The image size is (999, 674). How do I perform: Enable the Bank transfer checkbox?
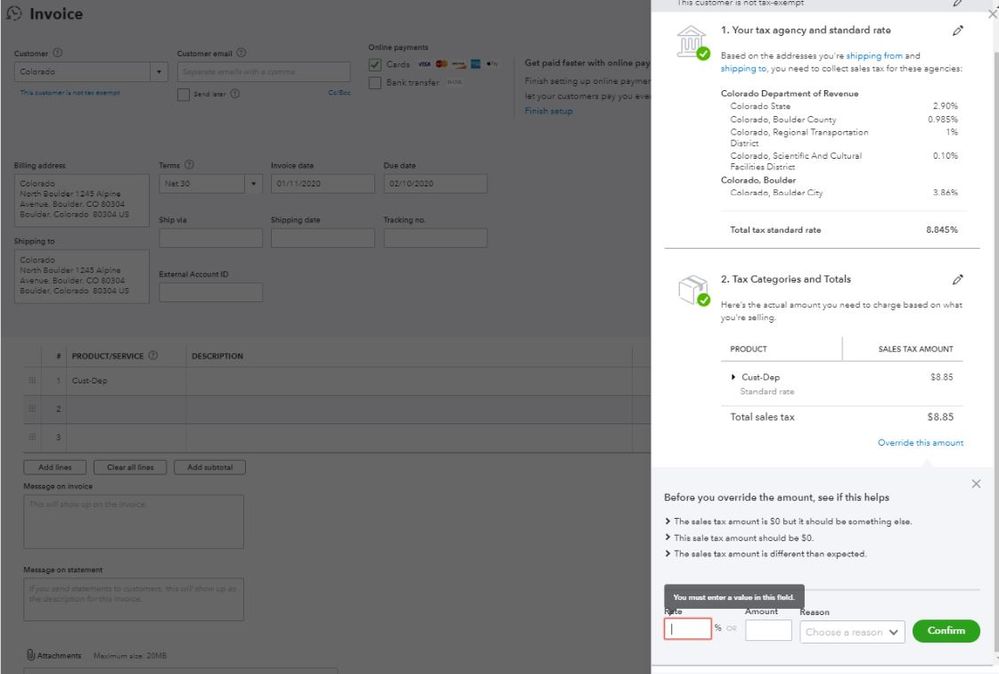pos(375,83)
